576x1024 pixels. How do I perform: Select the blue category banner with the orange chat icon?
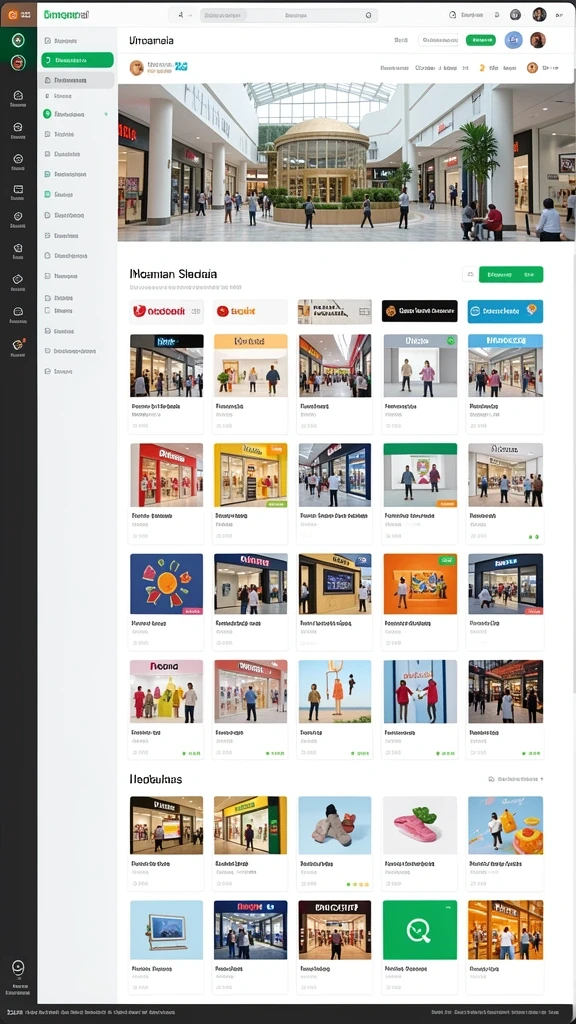click(505, 311)
